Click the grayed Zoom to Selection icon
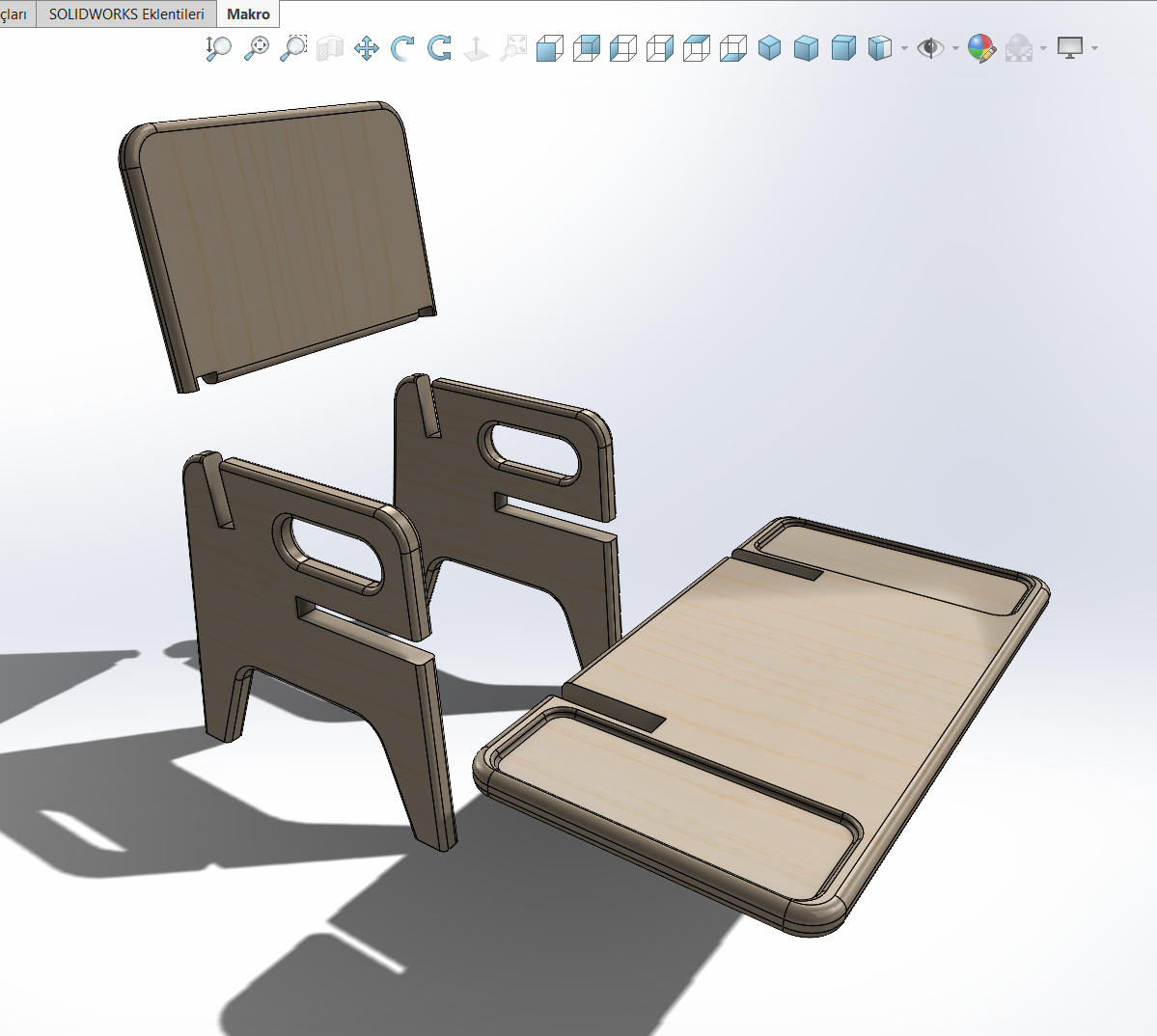 pyautogui.click(x=513, y=48)
